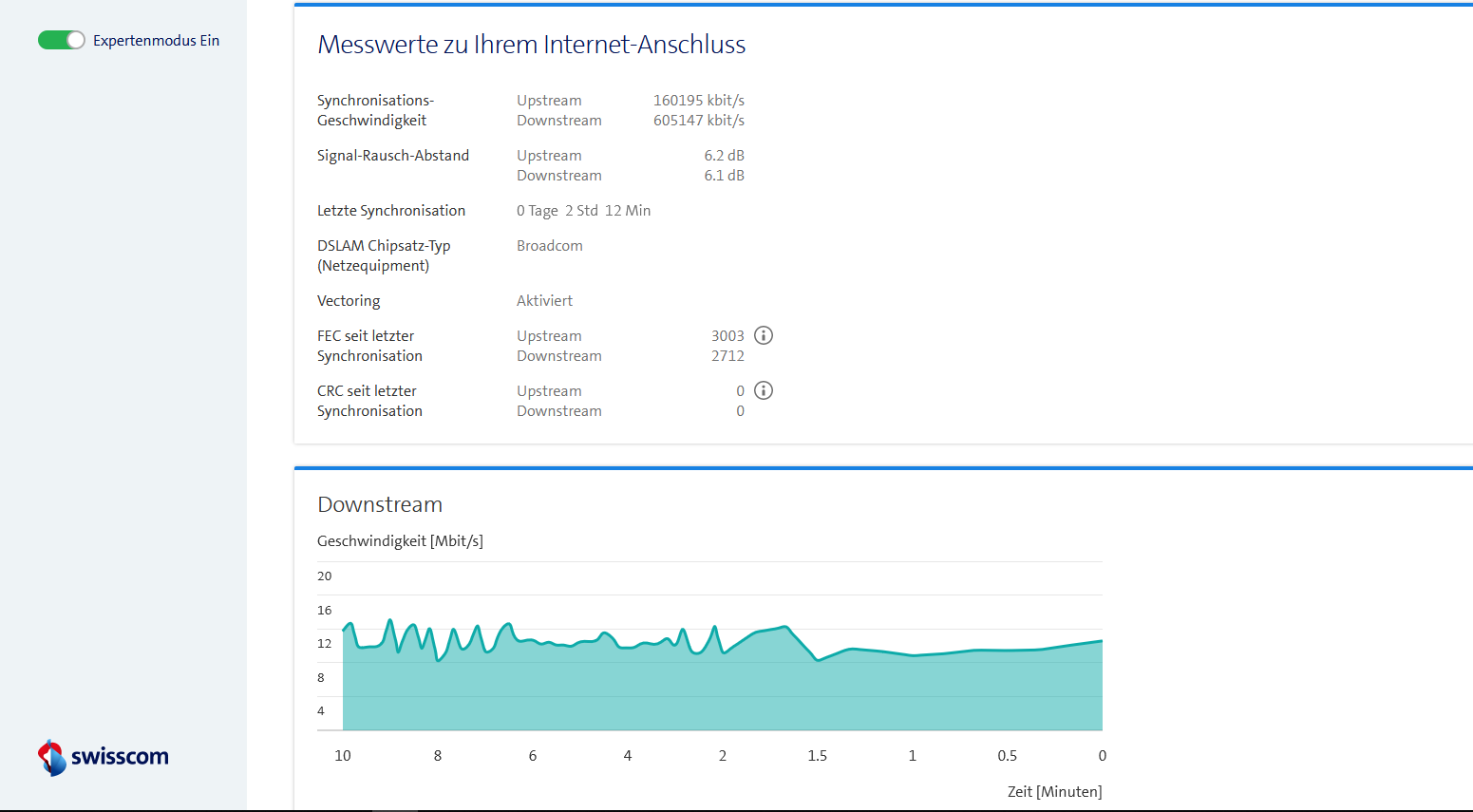Click the Signal-Rausch-Abstand label
Screen dimensions: 1473x812
click(393, 156)
